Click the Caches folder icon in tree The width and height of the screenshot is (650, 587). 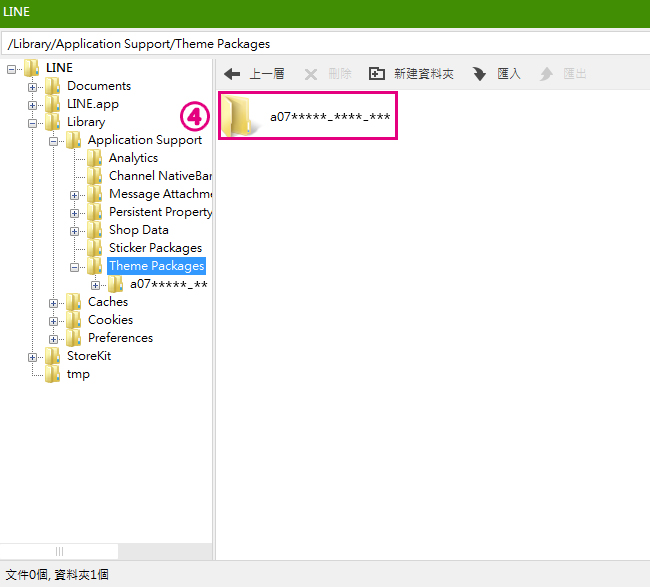point(73,302)
